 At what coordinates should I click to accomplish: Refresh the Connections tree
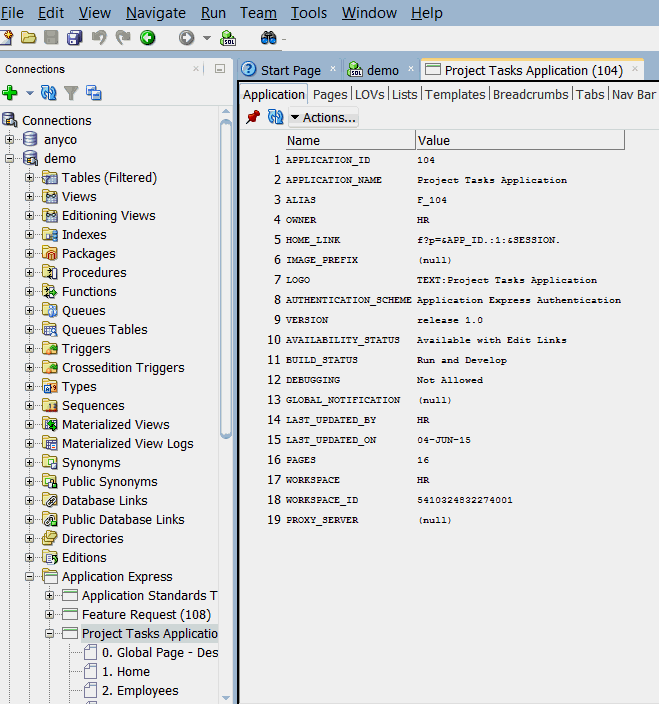(x=48, y=93)
